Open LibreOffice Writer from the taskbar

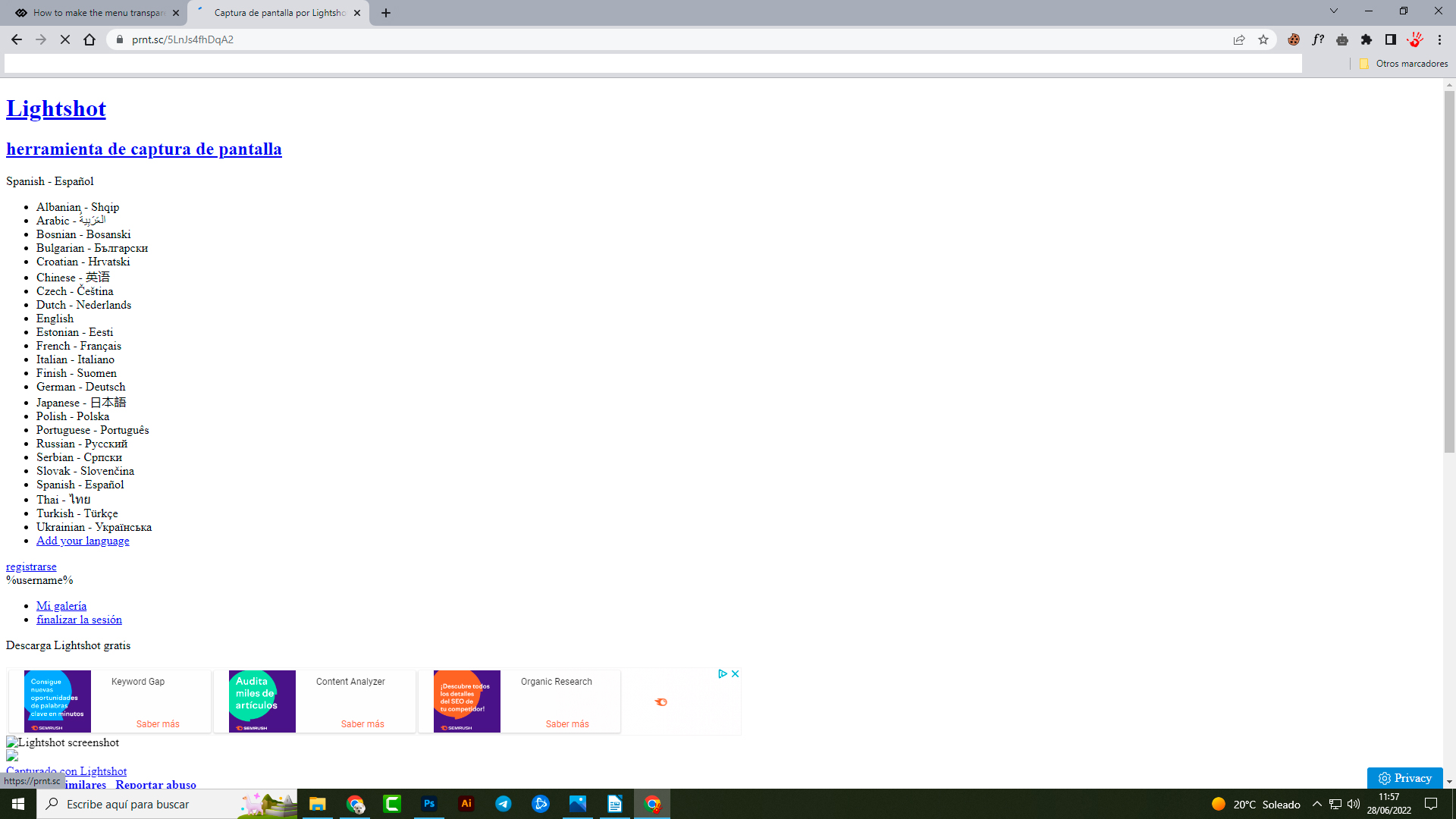click(615, 804)
